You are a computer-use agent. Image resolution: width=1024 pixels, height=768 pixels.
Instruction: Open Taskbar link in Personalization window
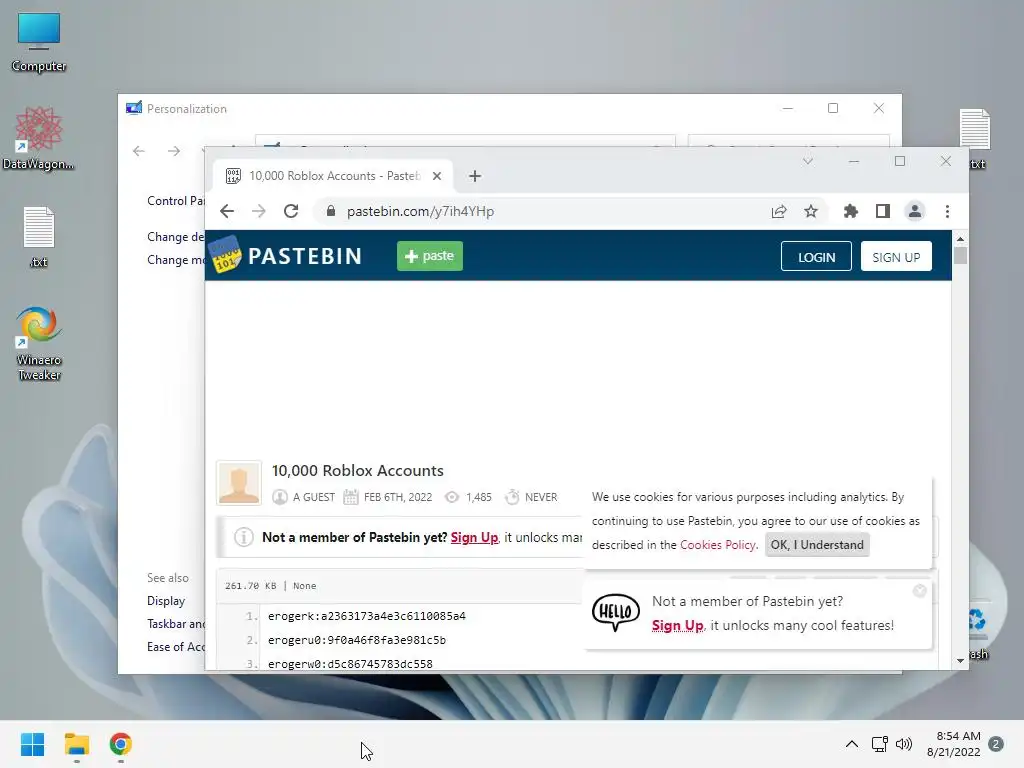pos(176,624)
